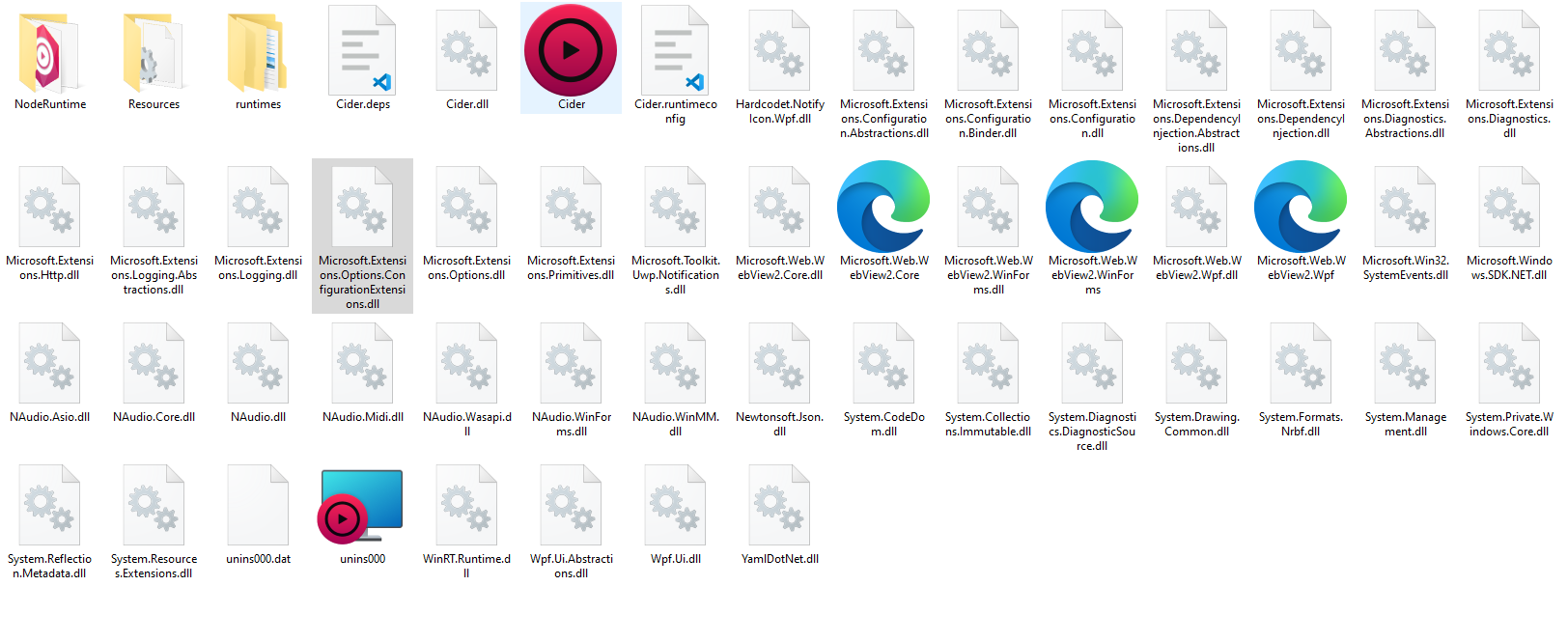Image resolution: width=1568 pixels, height=642 pixels.
Task: Select Microsoft.Windows.SDK.NET.dll icon
Action: (x=1509, y=207)
